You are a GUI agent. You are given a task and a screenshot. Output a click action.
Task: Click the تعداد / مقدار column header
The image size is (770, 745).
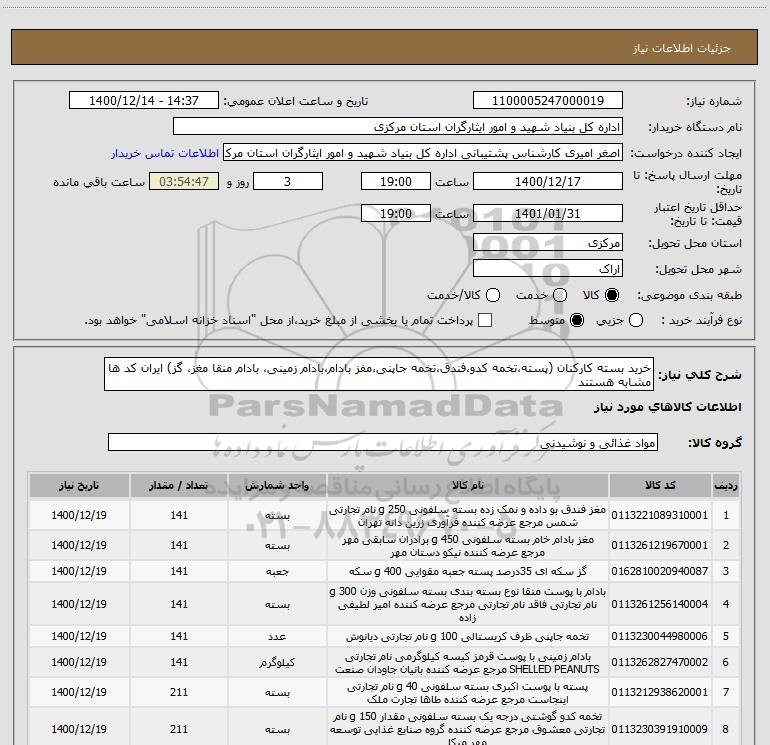(179, 486)
